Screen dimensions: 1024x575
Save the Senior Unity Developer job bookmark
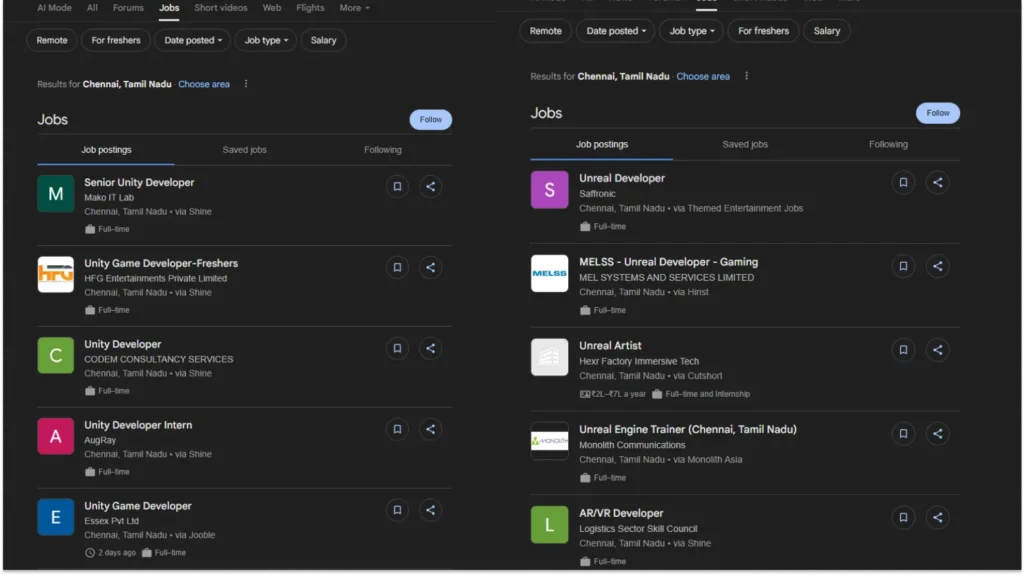[397, 187]
